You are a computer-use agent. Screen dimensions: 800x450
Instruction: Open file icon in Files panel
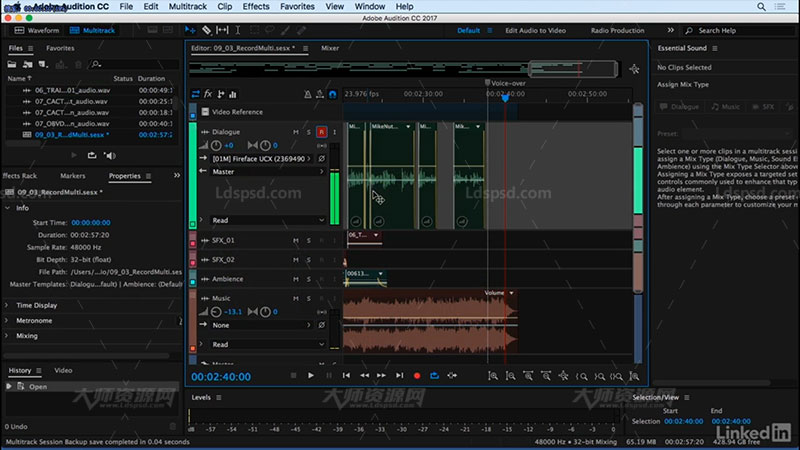click(x=12, y=64)
